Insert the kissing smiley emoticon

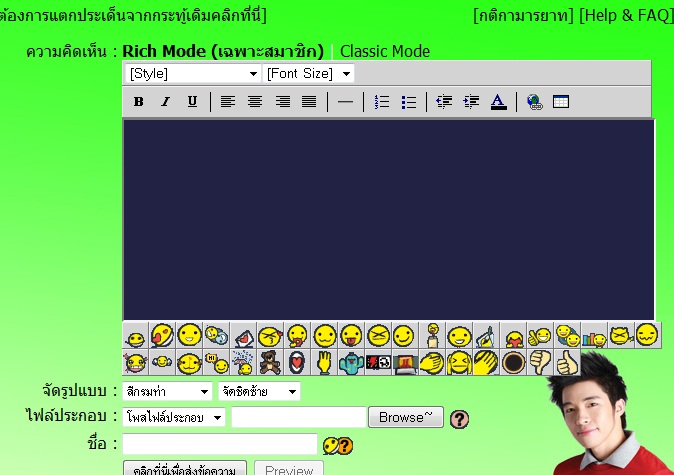pyautogui.click(x=270, y=335)
